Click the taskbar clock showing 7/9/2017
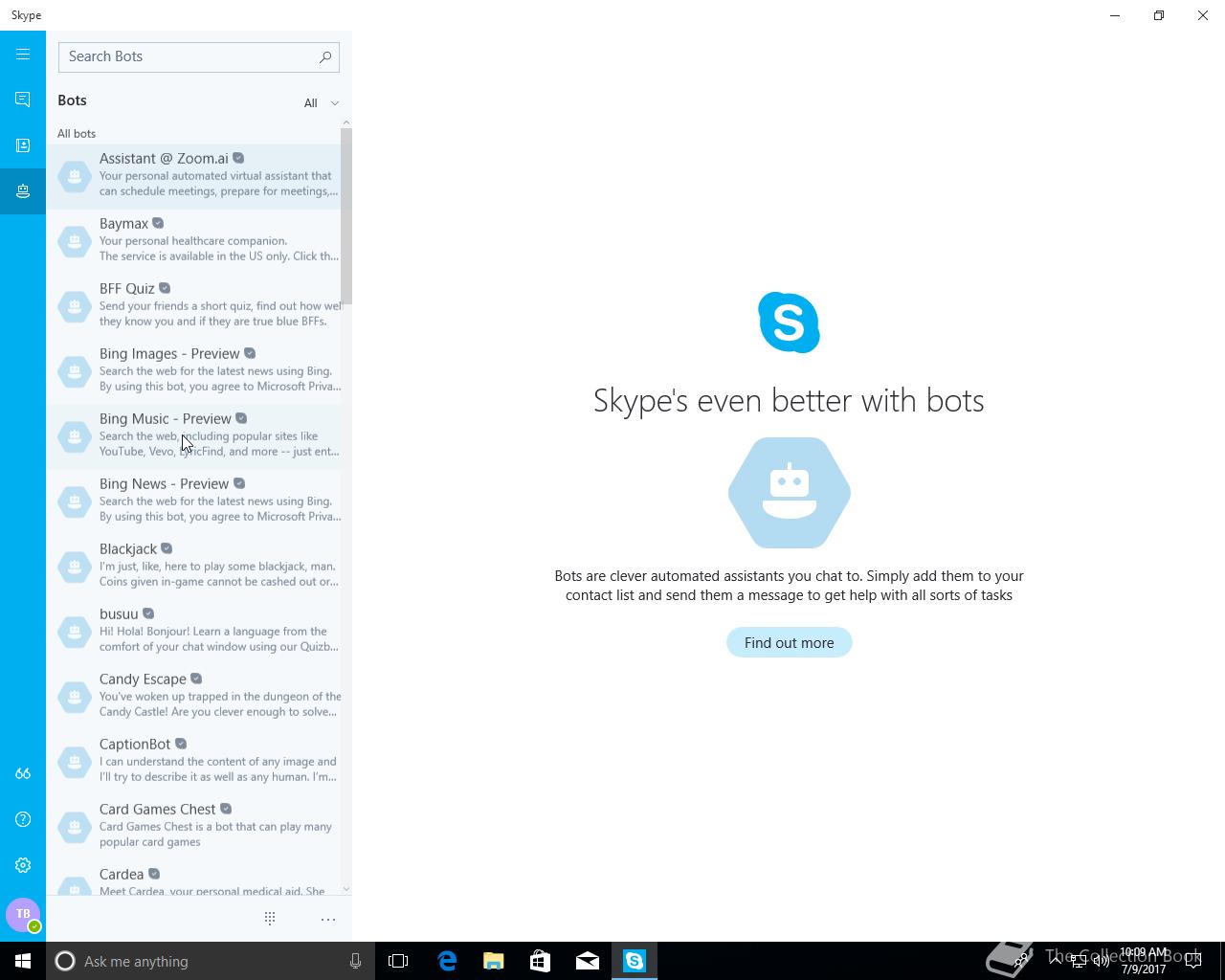 1144,961
